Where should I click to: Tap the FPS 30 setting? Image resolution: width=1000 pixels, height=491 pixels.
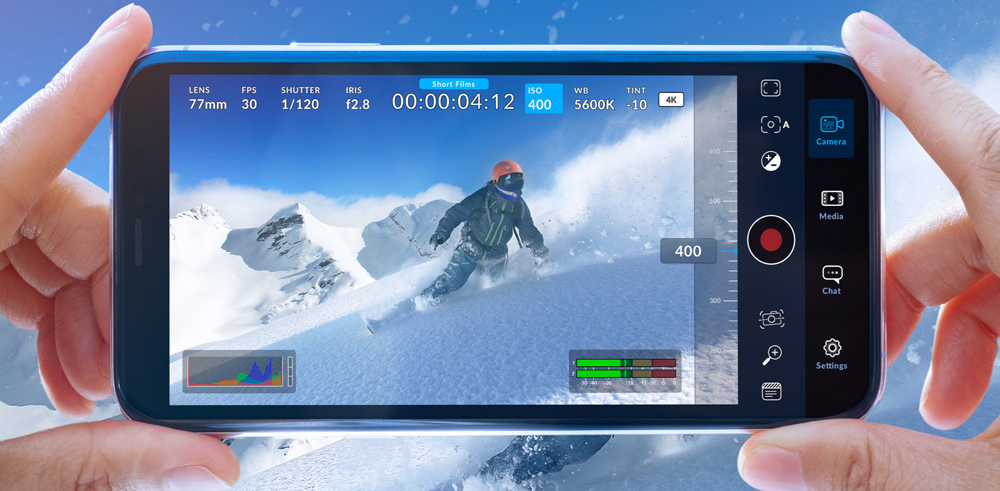pyautogui.click(x=249, y=98)
